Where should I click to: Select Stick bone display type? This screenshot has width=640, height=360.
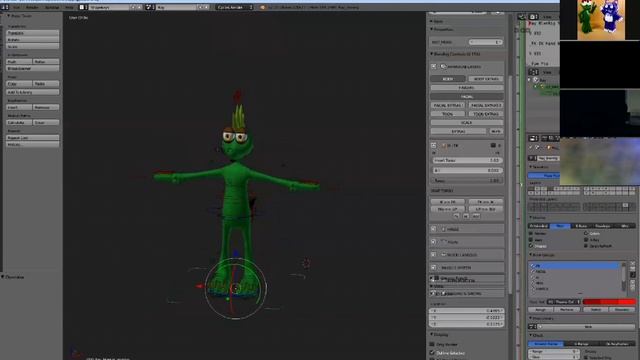[x=560, y=226]
